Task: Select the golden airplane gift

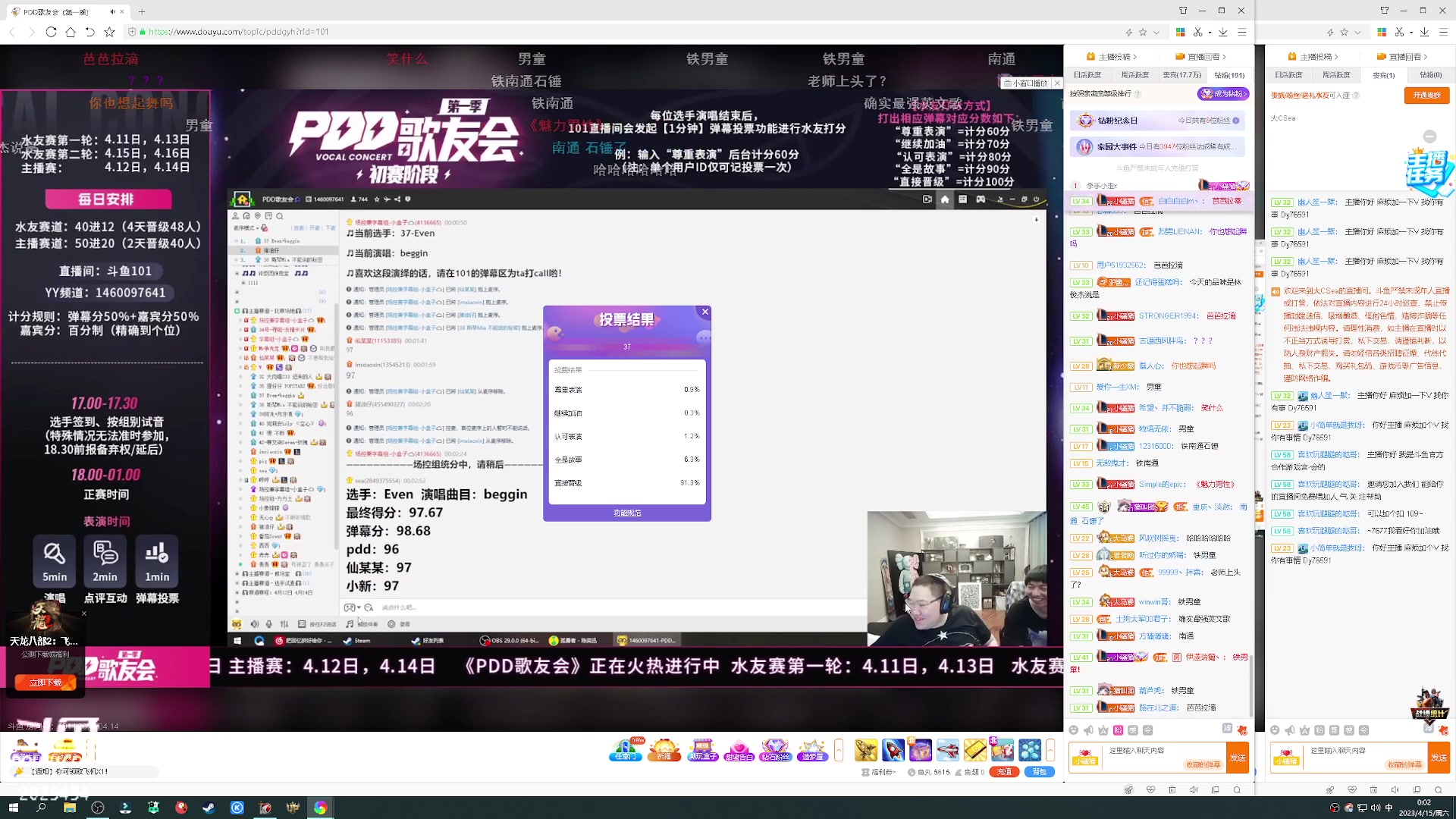Action: click(x=865, y=750)
